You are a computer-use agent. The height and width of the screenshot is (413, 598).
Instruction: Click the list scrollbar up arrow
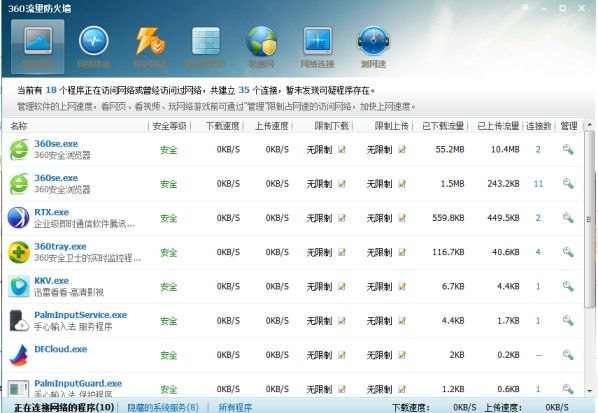coord(590,125)
